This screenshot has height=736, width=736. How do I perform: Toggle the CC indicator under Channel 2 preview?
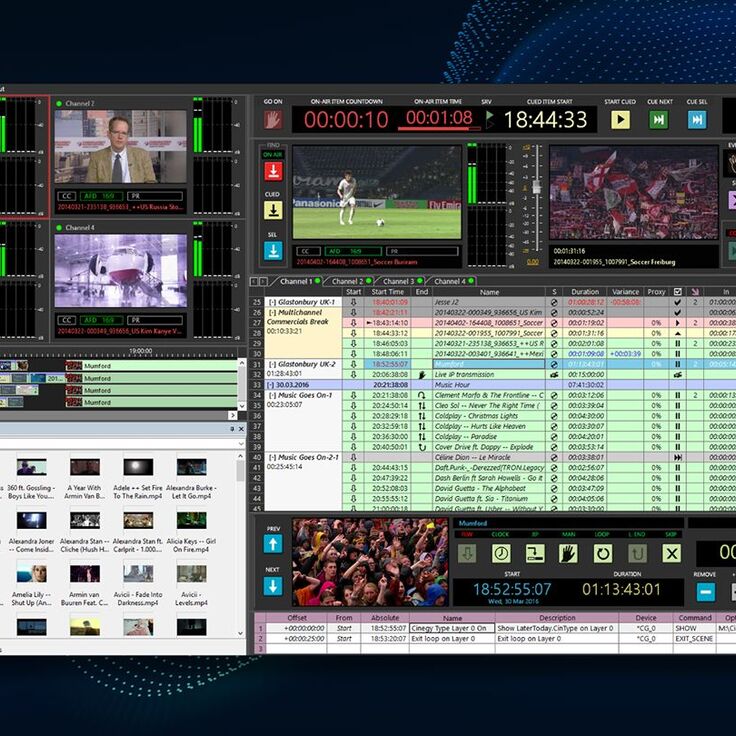(67, 196)
